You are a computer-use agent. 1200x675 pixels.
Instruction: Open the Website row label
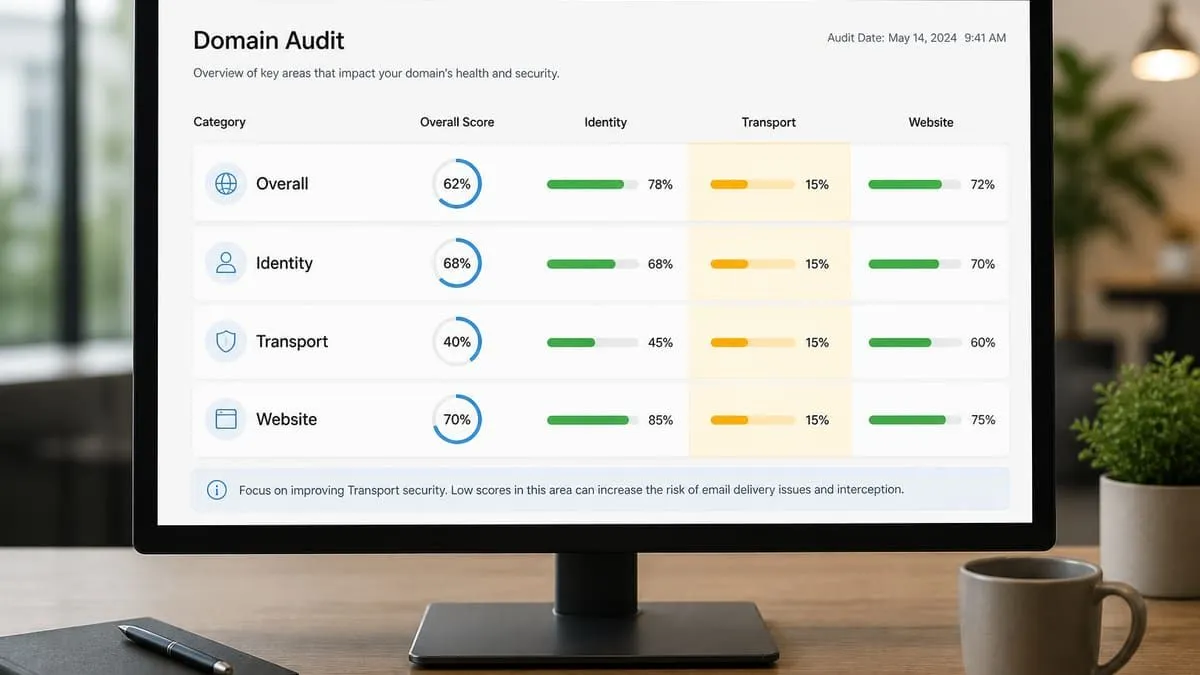click(x=286, y=419)
